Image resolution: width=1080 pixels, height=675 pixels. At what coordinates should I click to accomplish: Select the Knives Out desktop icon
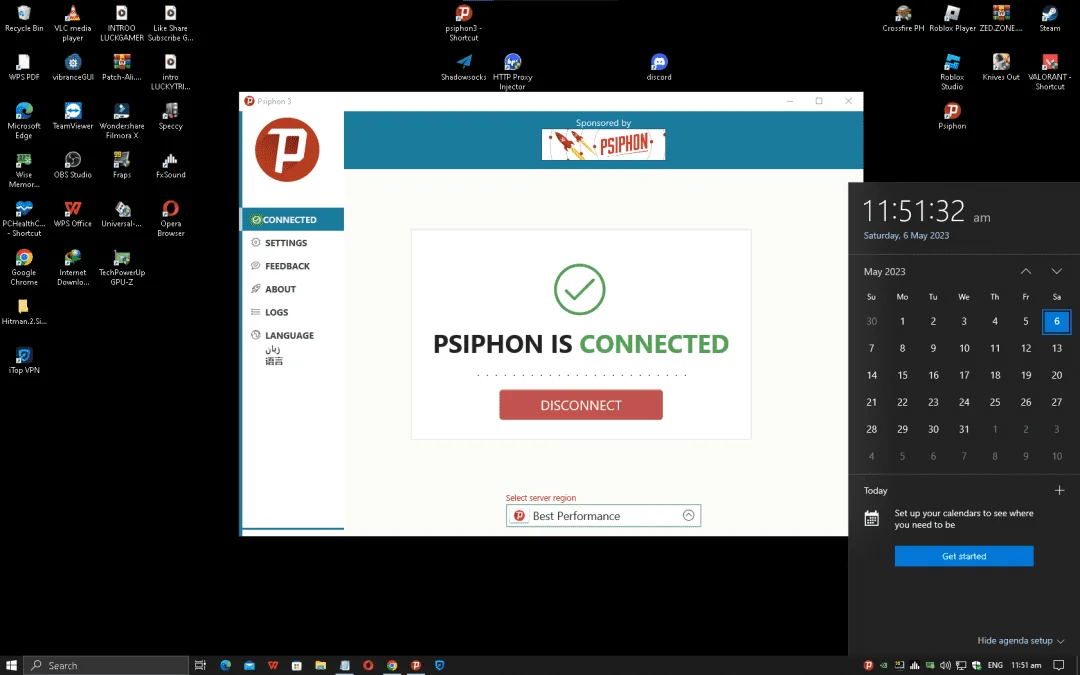[x=1001, y=68]
